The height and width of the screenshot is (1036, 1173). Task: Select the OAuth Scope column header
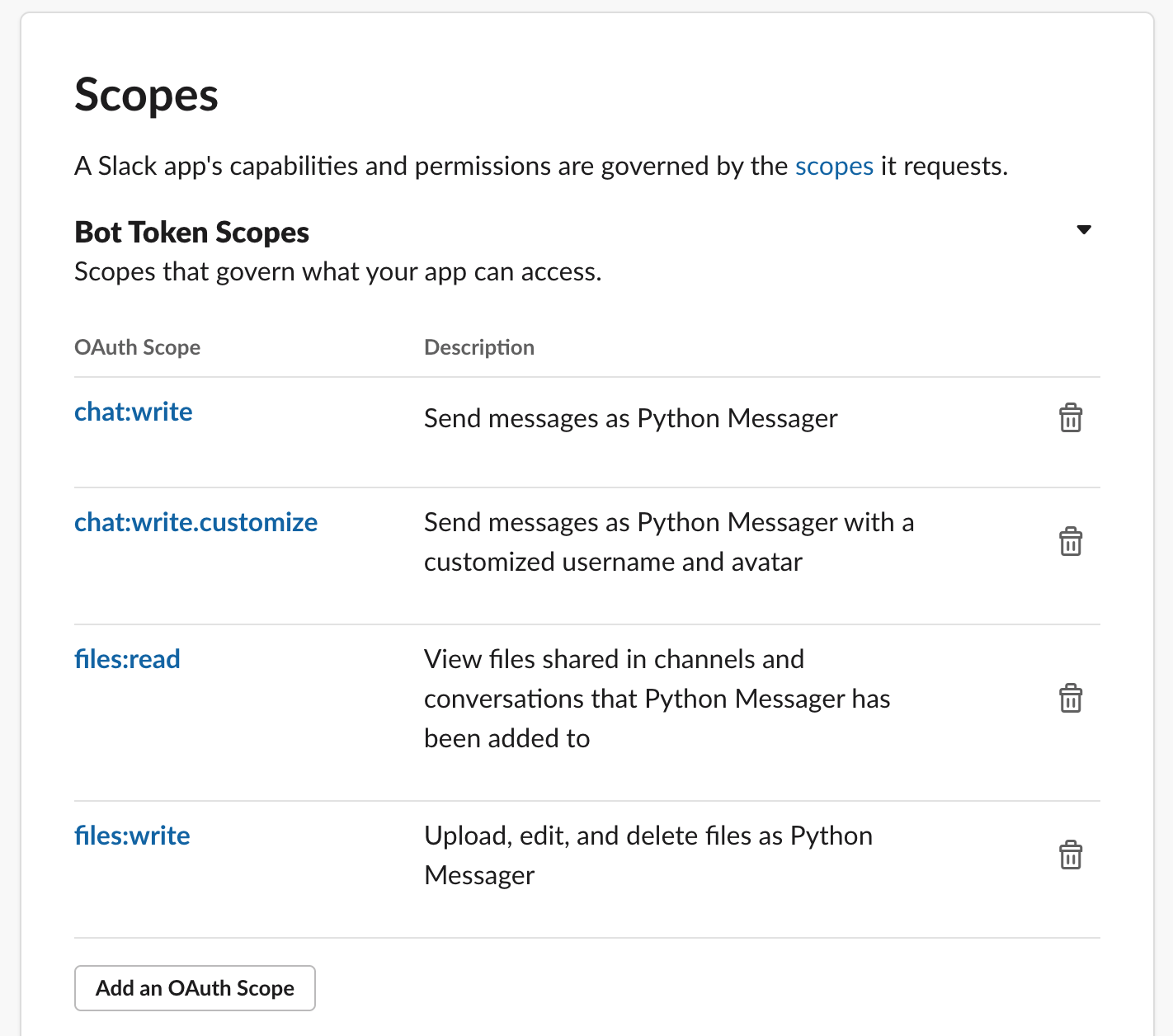pos(137,347)
